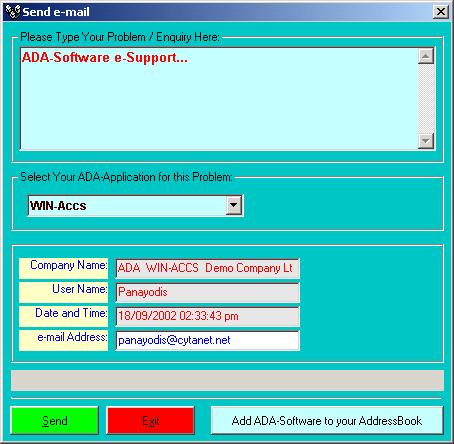Click the e-mail Address input field
This screenshot has width=454, height=444.
pyautogui.click(x=208, y=340)
